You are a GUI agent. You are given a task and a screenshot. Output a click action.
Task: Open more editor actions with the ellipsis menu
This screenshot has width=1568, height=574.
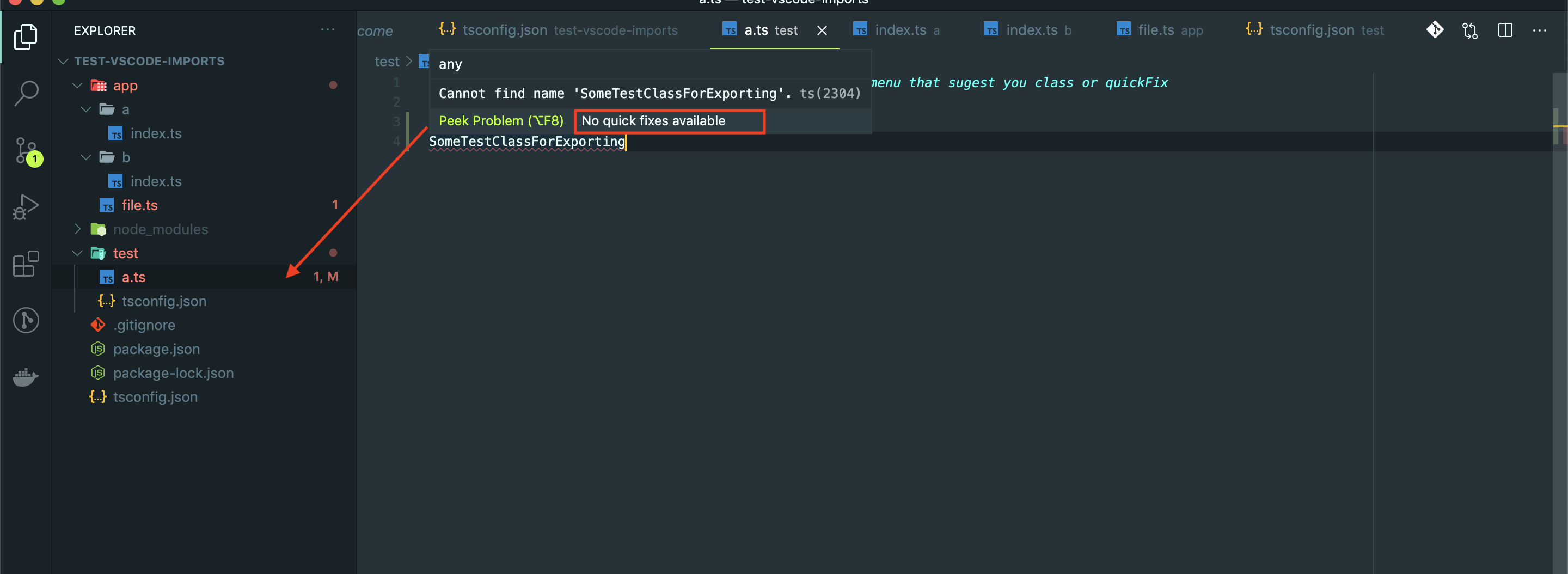[1541, 30]
